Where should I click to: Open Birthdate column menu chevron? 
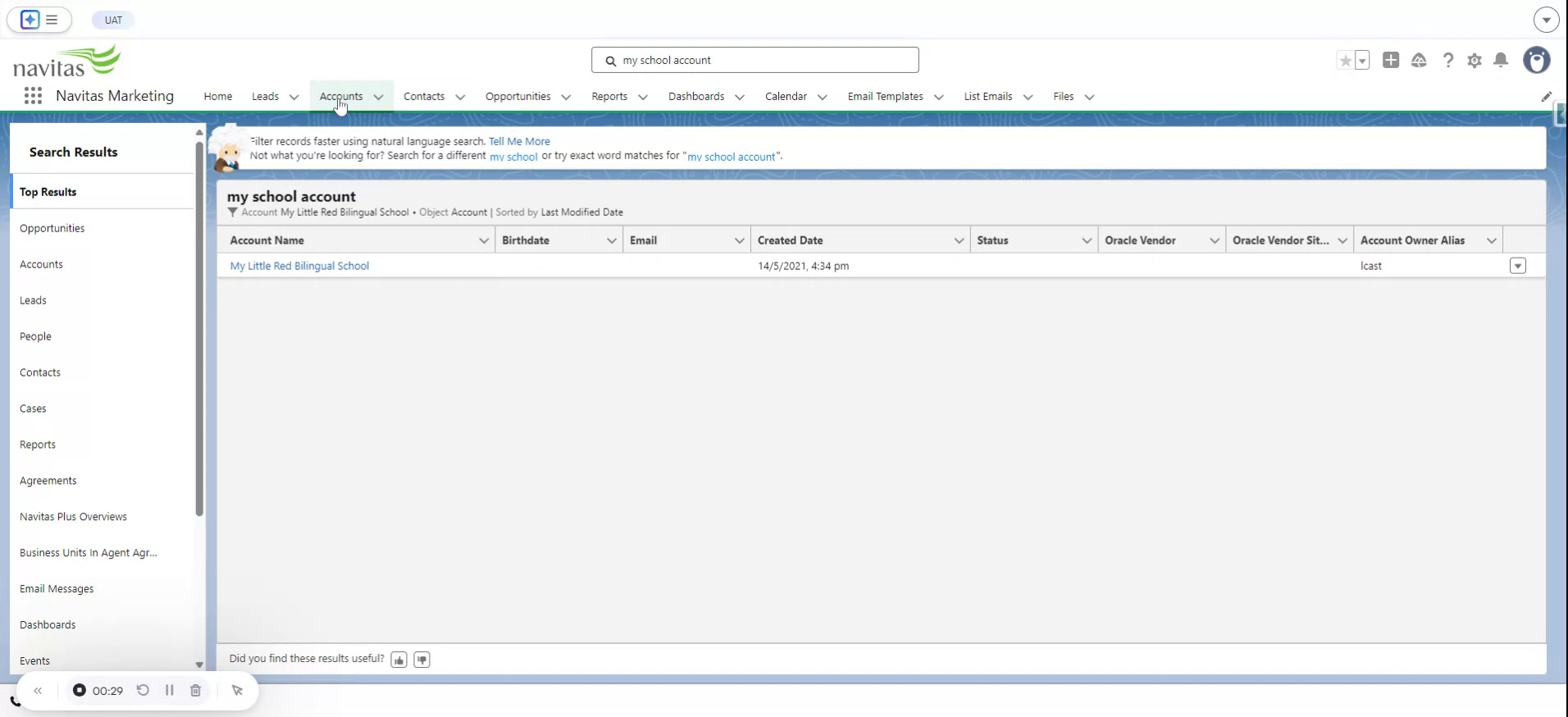pyautogui.click(x=611, y=240)
